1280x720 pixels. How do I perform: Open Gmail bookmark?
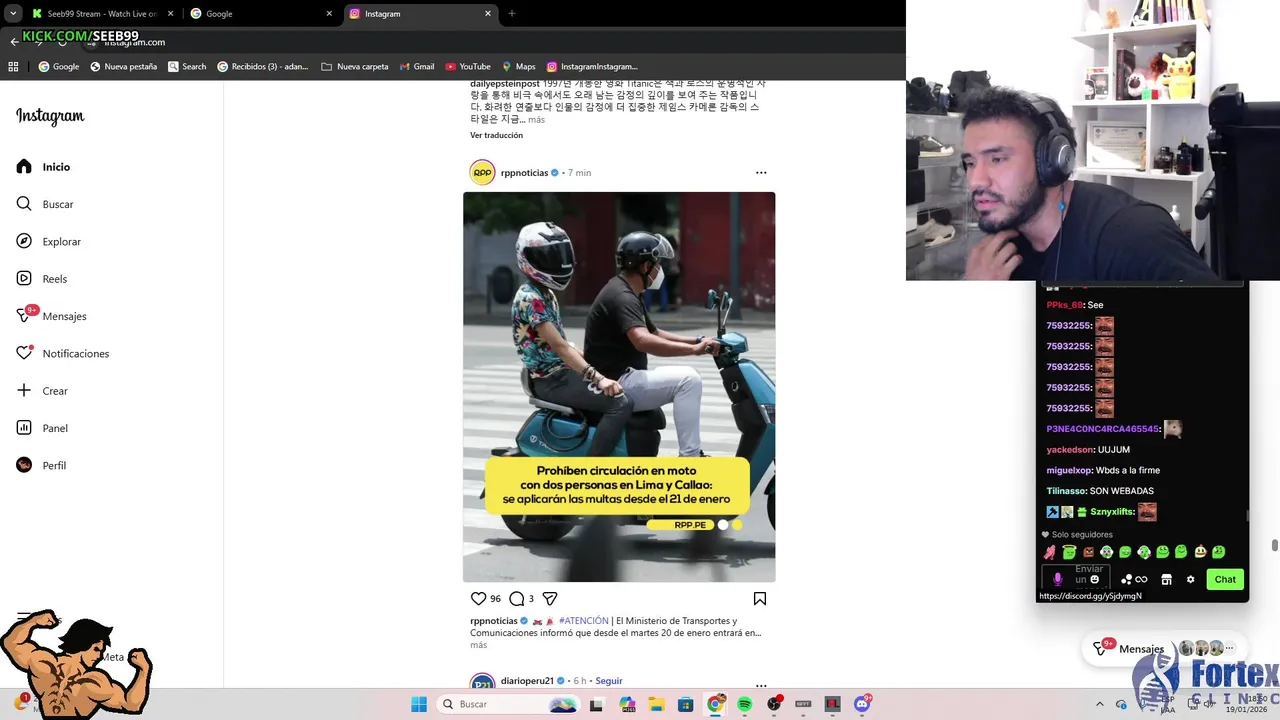(x=417, y=67)
